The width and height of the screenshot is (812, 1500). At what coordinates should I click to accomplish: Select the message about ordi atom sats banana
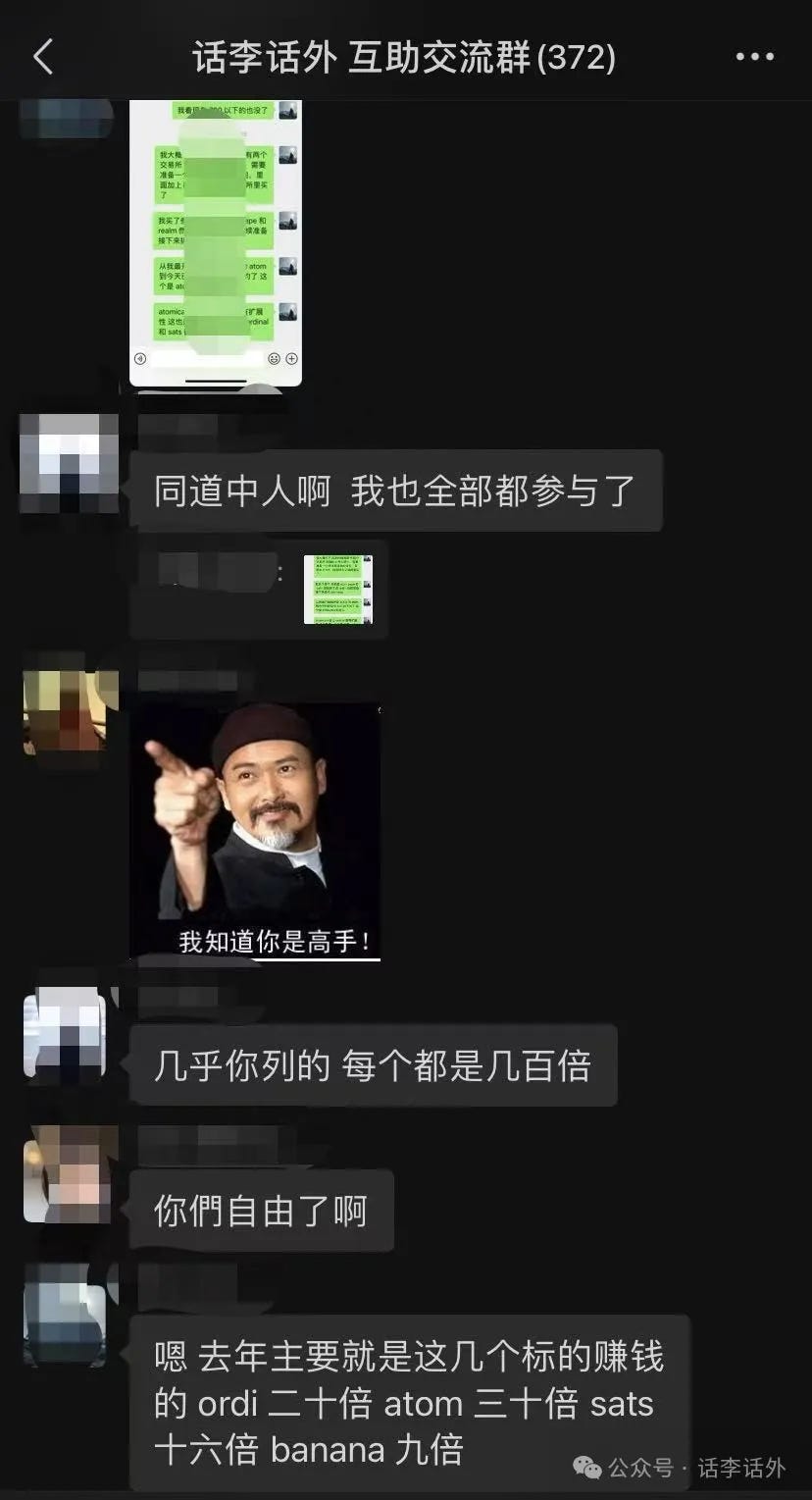point(410,1403)
